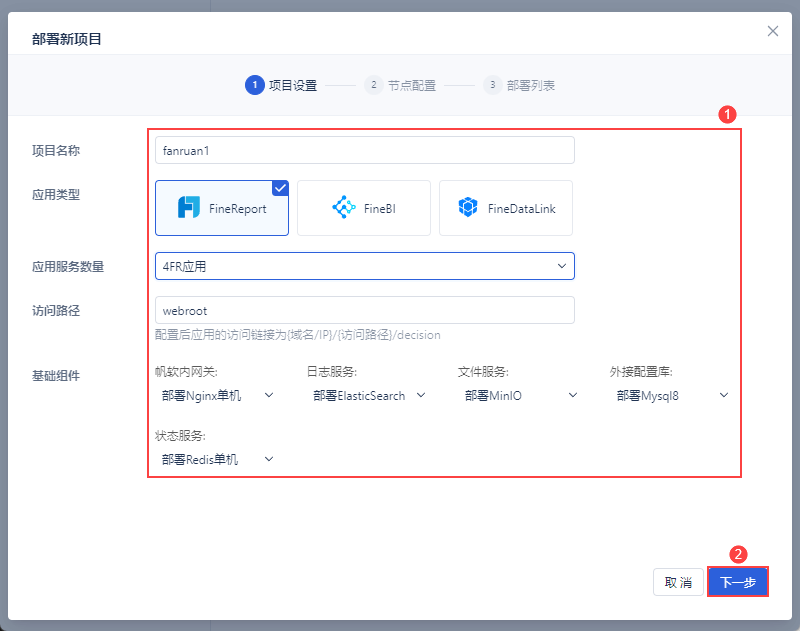Click the 访问路径 label
The image size is (800, 631).
click(x=56, y=310)
